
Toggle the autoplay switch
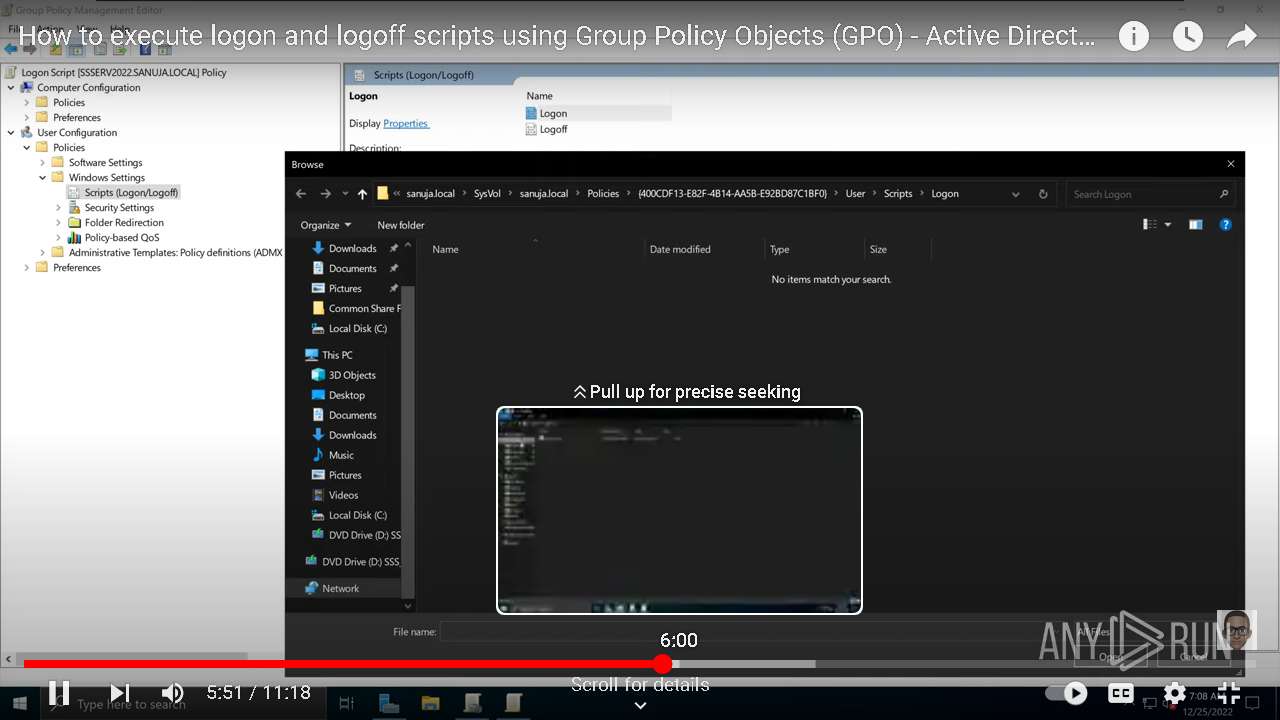click(1066, 693)
